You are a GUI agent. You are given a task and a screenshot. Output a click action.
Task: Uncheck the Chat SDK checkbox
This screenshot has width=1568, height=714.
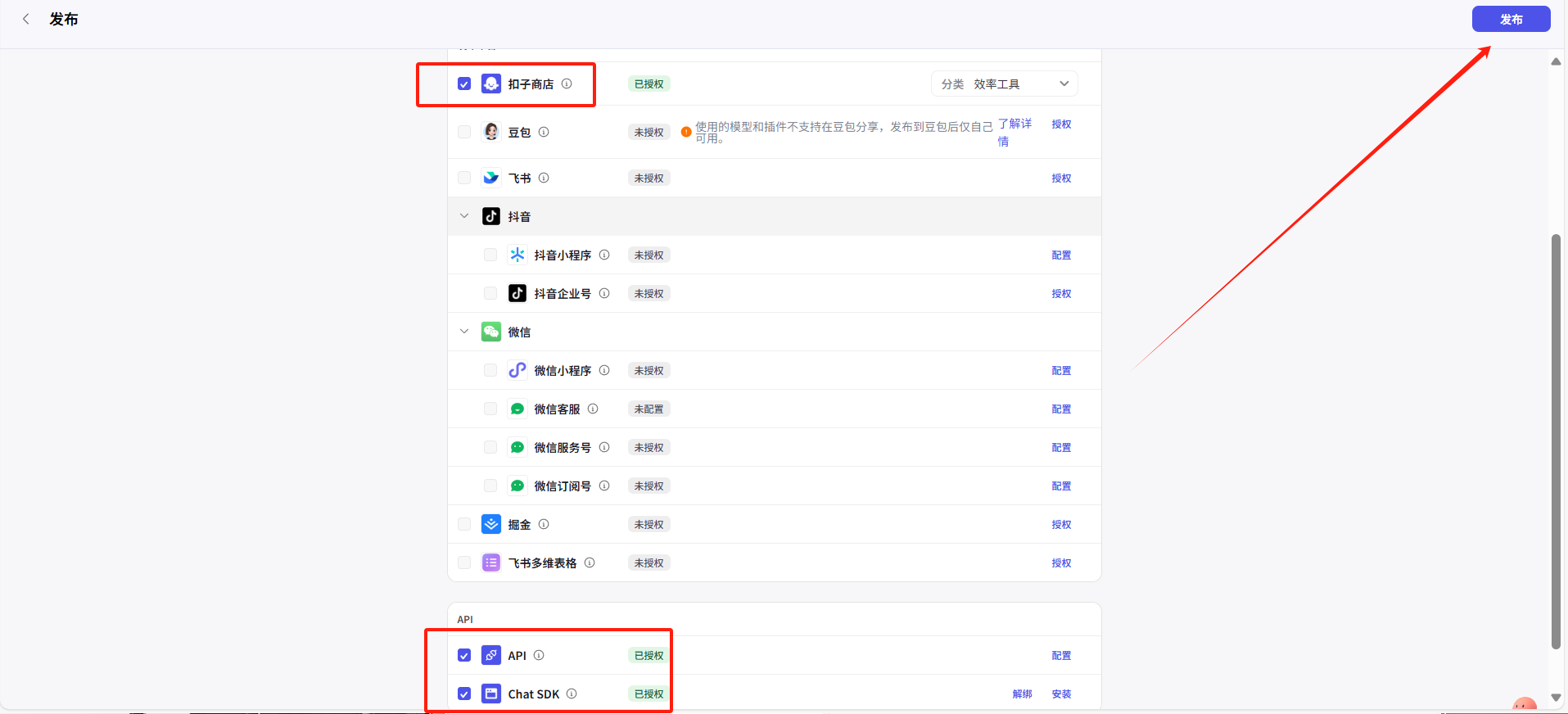tap(464, 694)
